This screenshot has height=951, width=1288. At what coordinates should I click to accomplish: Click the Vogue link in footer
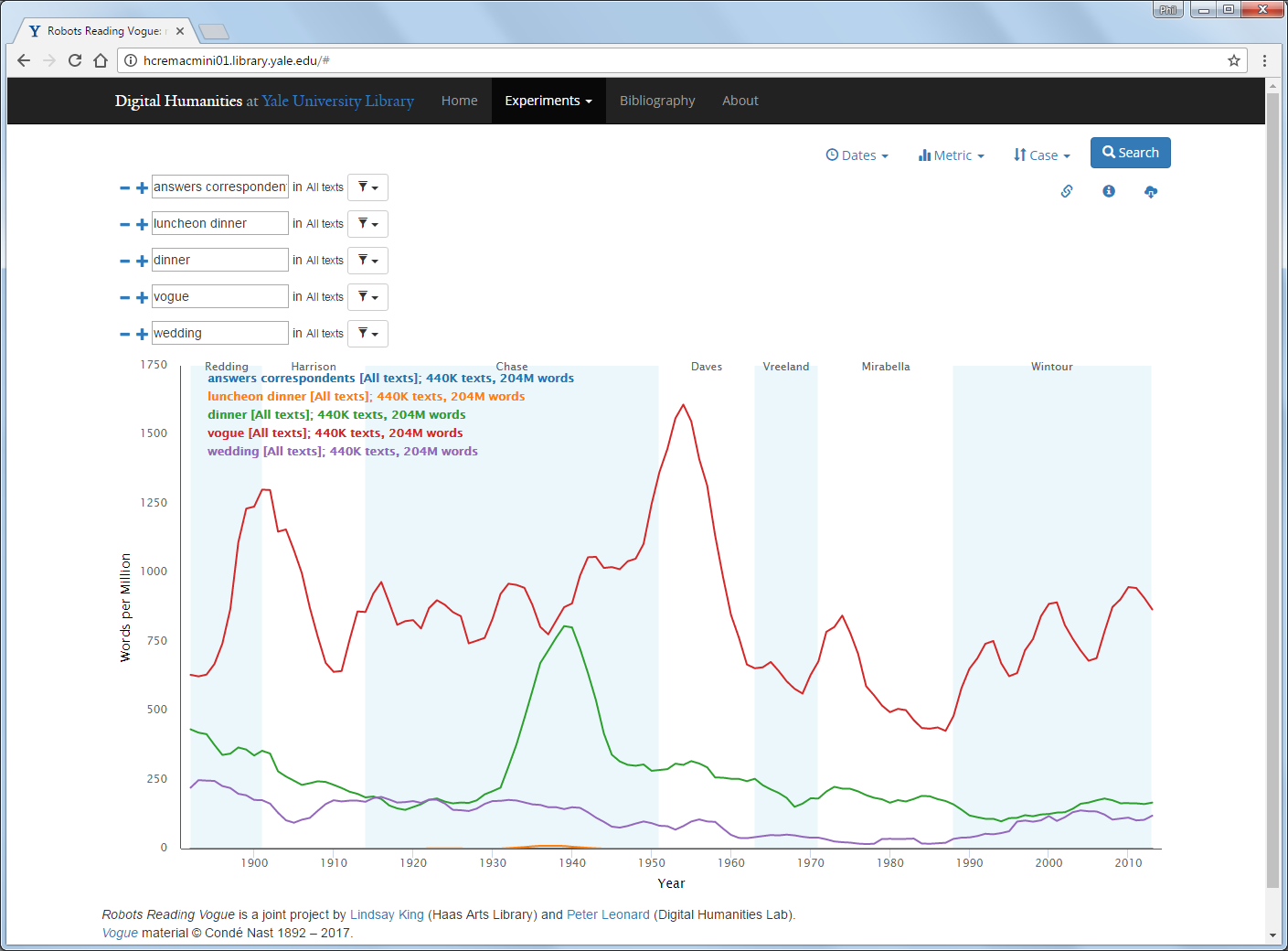[x=120, y=933]
